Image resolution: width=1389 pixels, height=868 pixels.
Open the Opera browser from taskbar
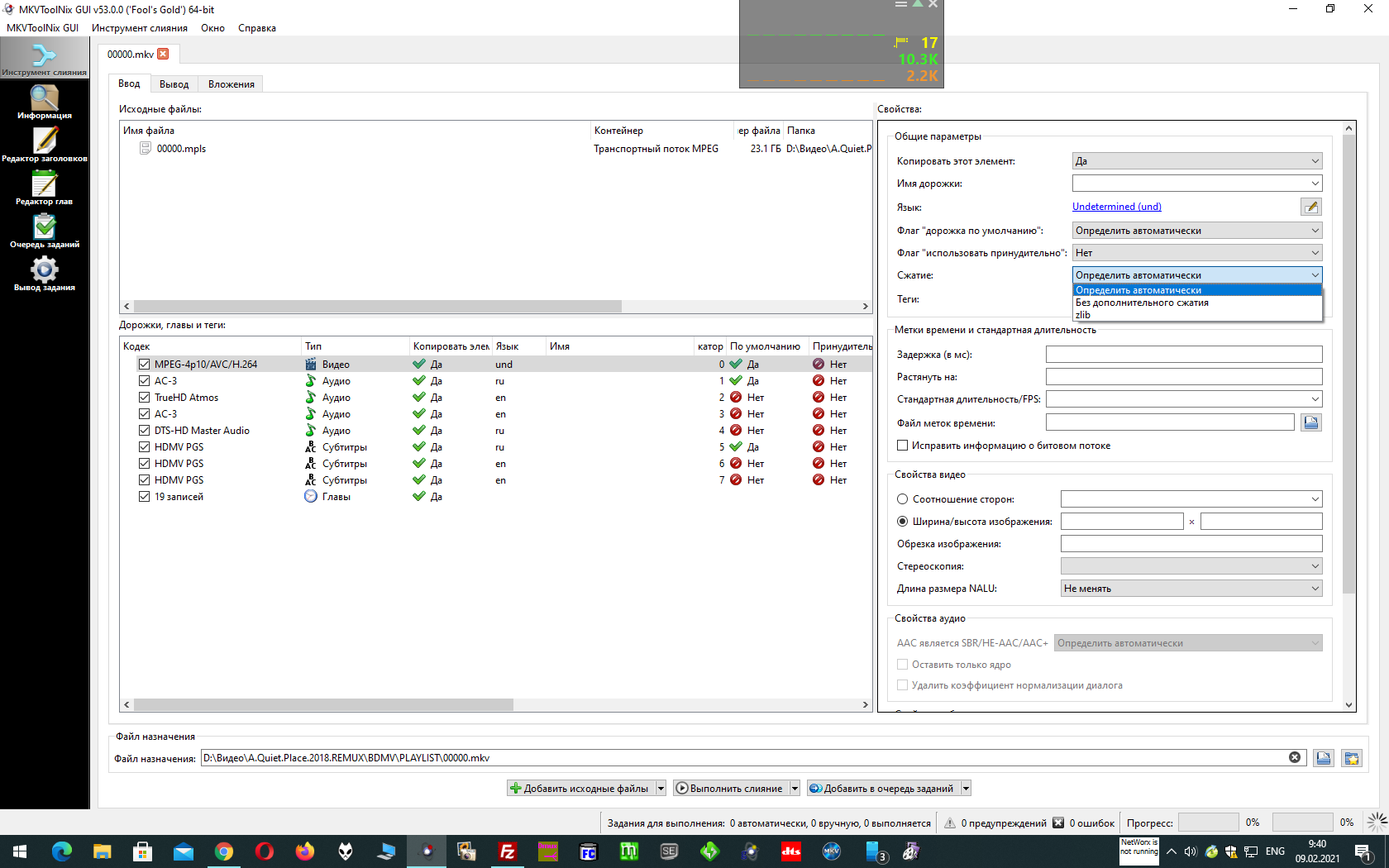pyautogui.click(x=265, y=851)
